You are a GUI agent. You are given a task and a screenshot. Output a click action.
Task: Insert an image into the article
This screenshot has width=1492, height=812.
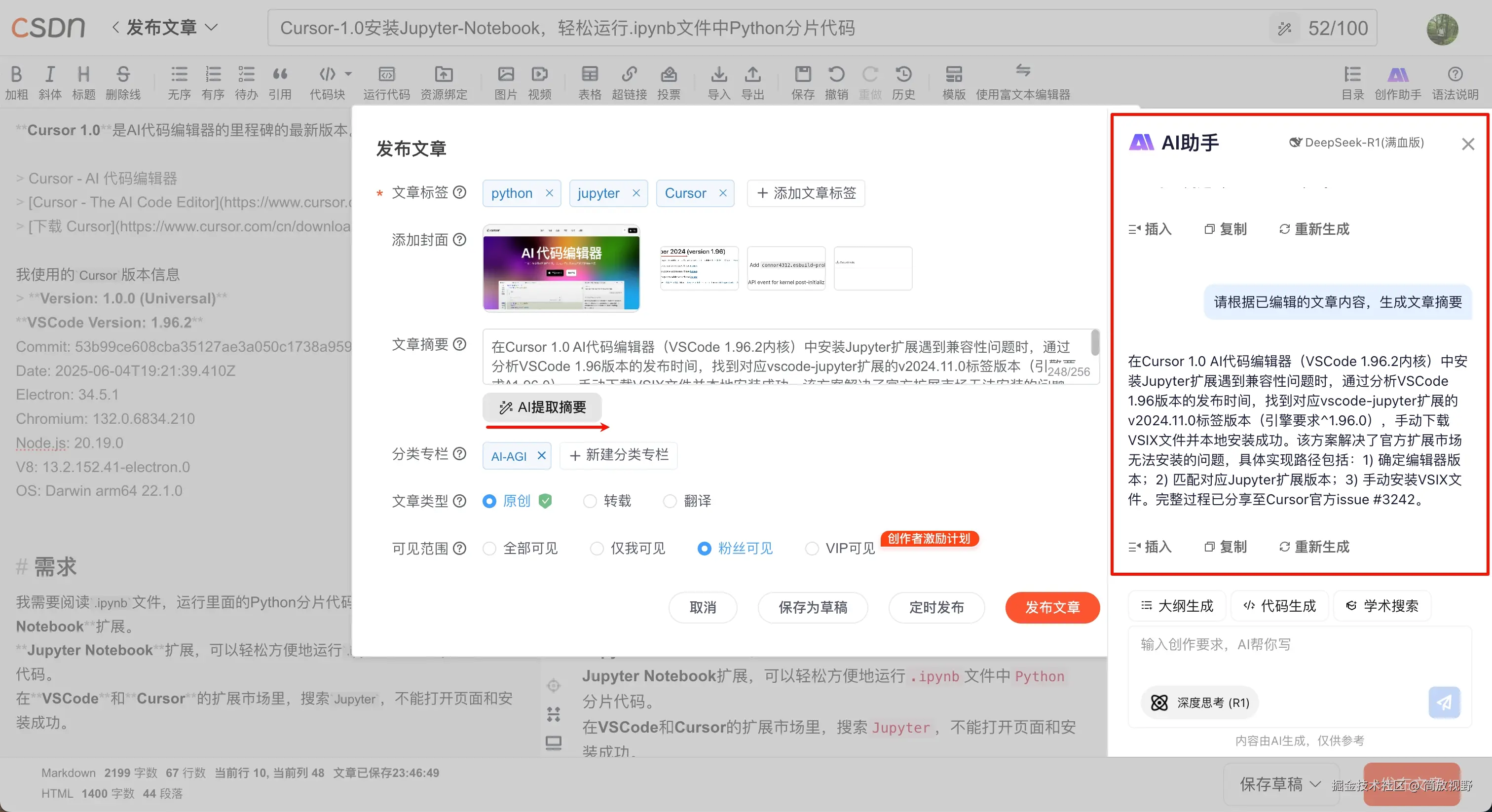coord(505,81)
